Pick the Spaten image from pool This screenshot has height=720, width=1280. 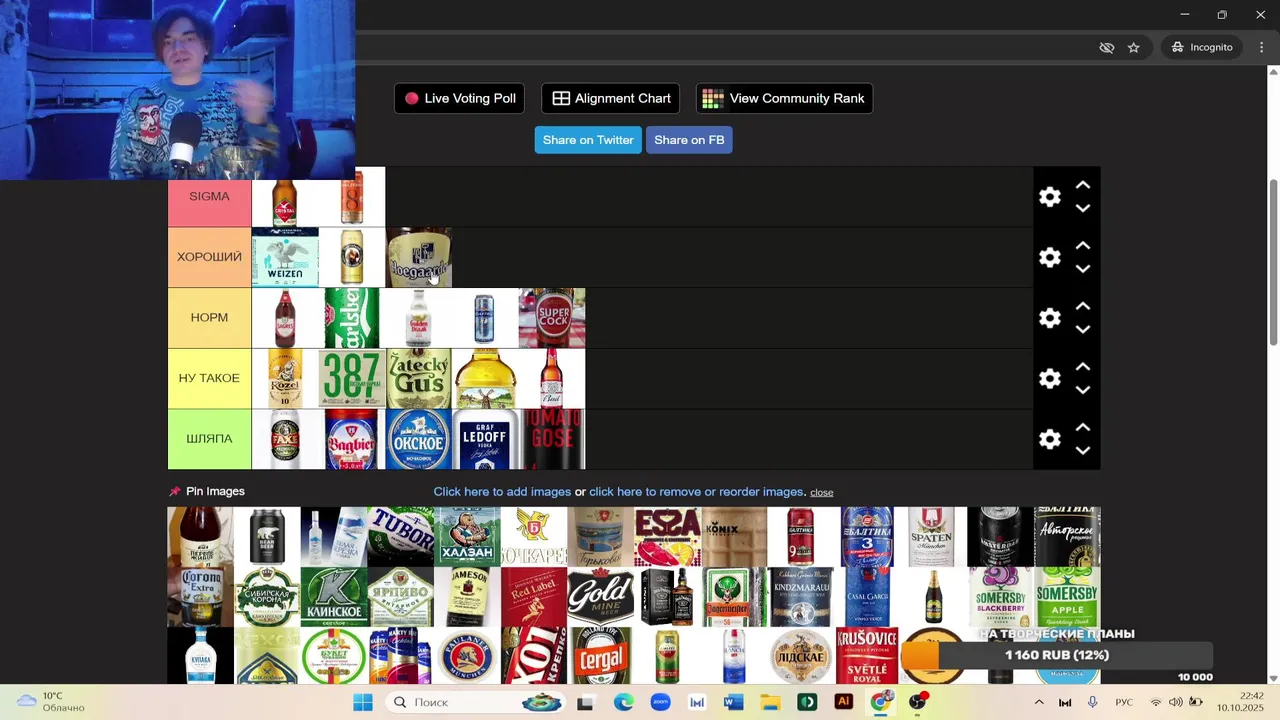click(933, 537)
